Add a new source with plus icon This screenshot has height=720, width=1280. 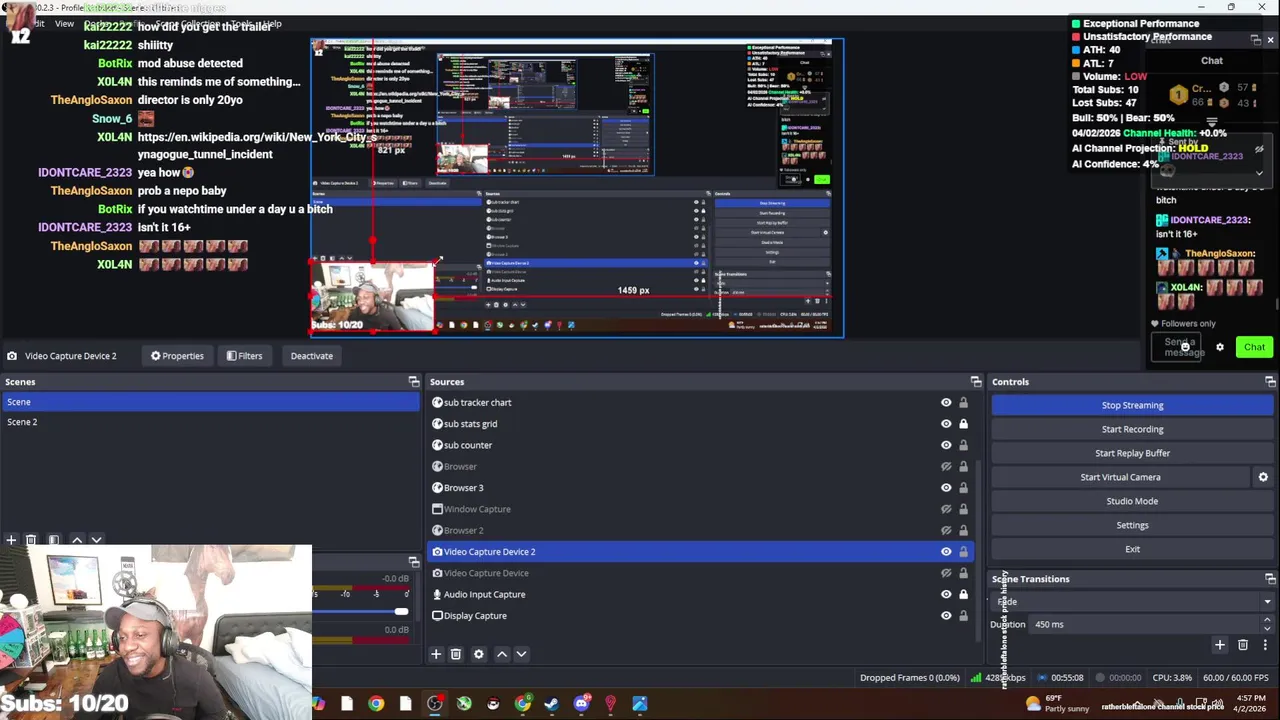[436, 654]
